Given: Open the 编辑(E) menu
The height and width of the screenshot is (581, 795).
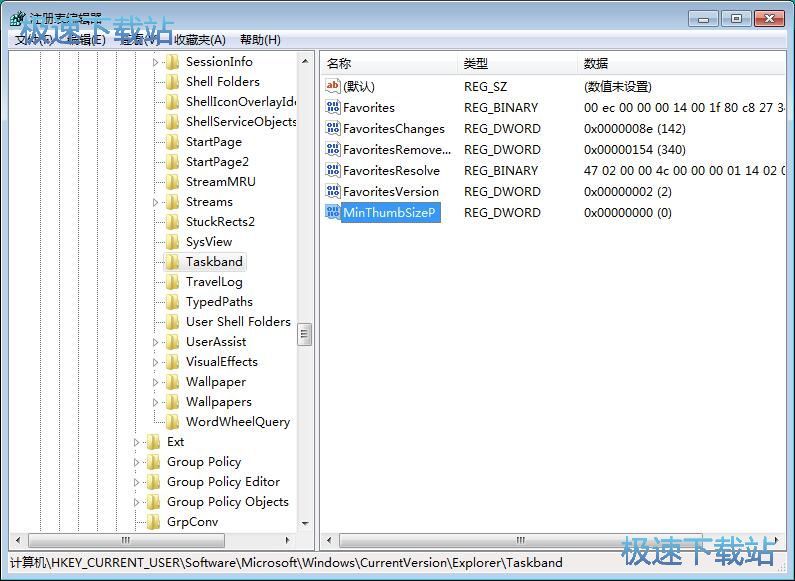Looking at the screenshot, I should coord(86,40).
